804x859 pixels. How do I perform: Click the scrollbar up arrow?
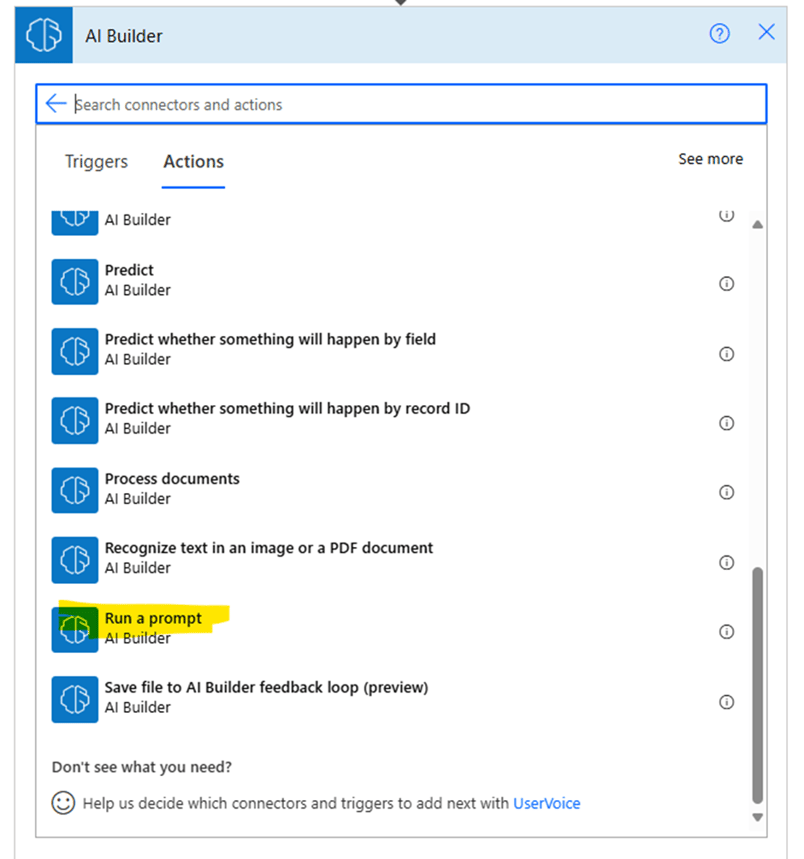click(757, 224)
